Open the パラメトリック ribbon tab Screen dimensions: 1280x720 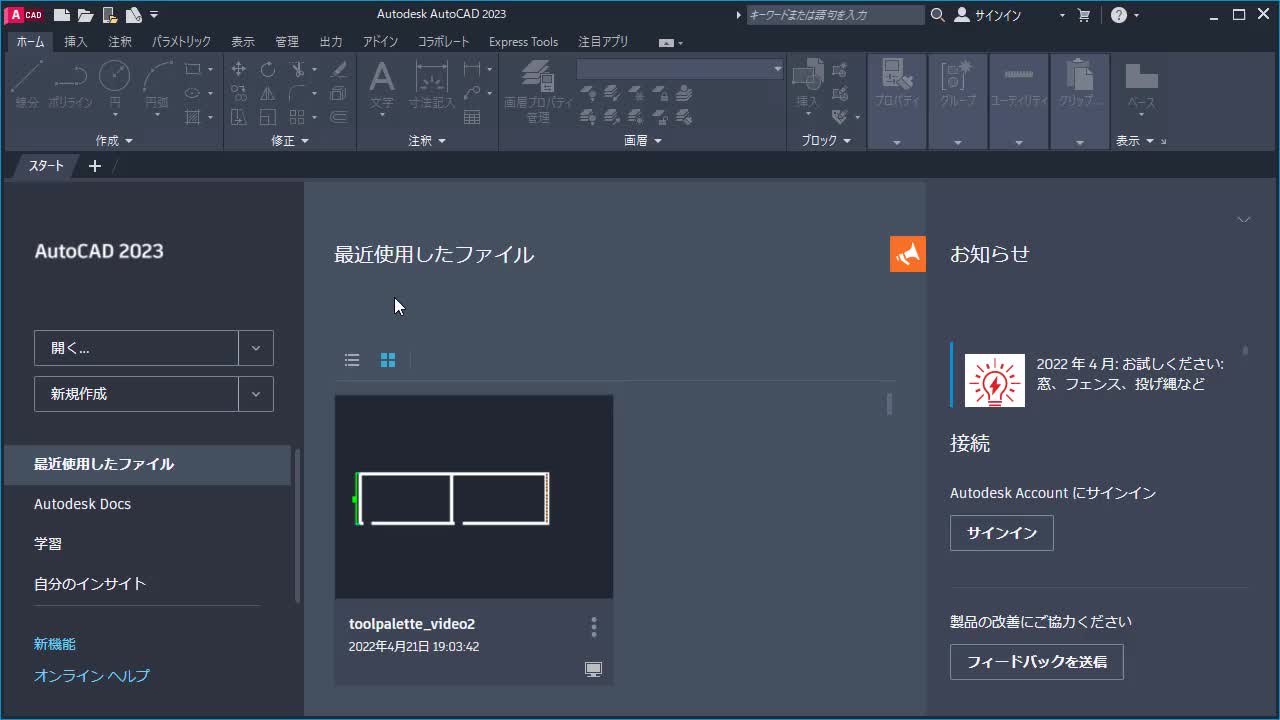pyautogui.click(x=182, y=42)
